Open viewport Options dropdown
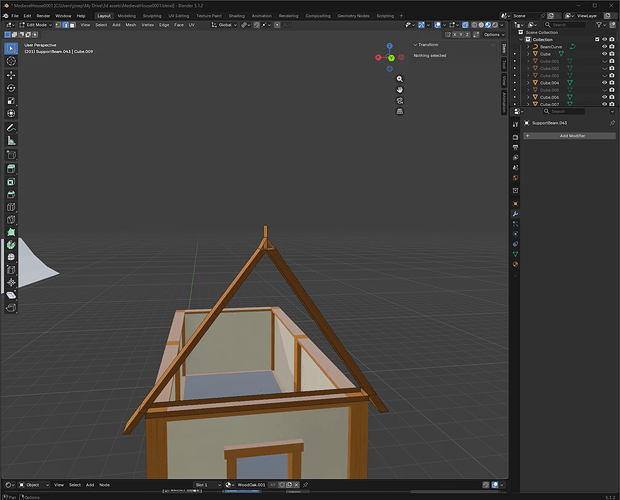This screenshot has height=500, width=620. (x=494, y=35)
